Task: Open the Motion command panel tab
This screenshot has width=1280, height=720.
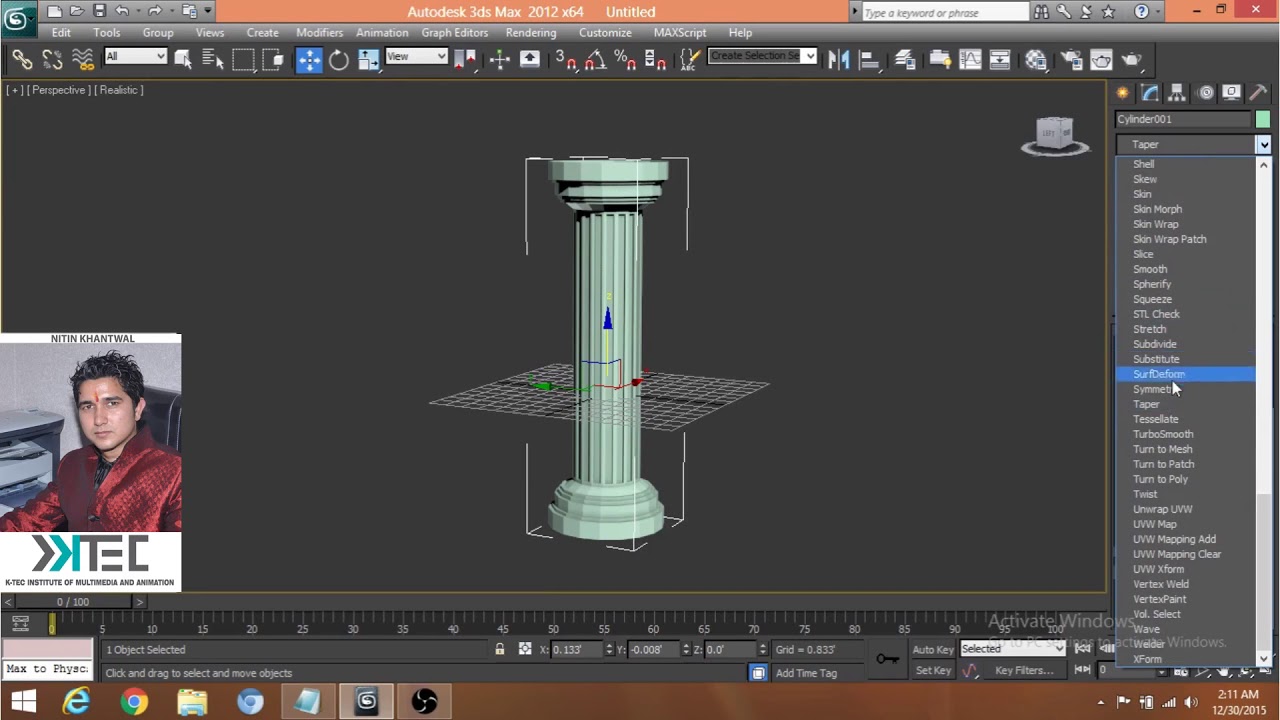Action: [x=1205, y=93]
